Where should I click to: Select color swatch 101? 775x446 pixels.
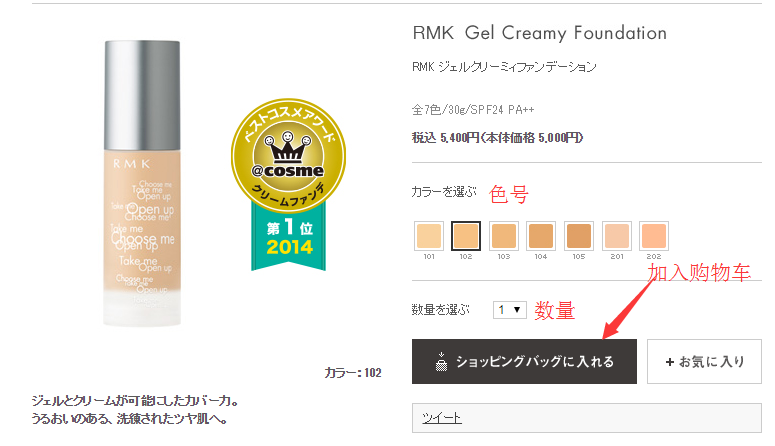point(428,236)
